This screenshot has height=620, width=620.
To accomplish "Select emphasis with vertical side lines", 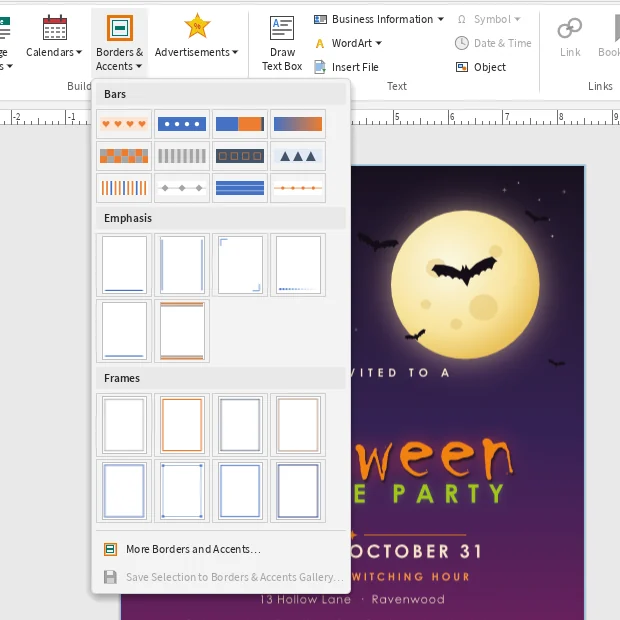I will (182, 265).
